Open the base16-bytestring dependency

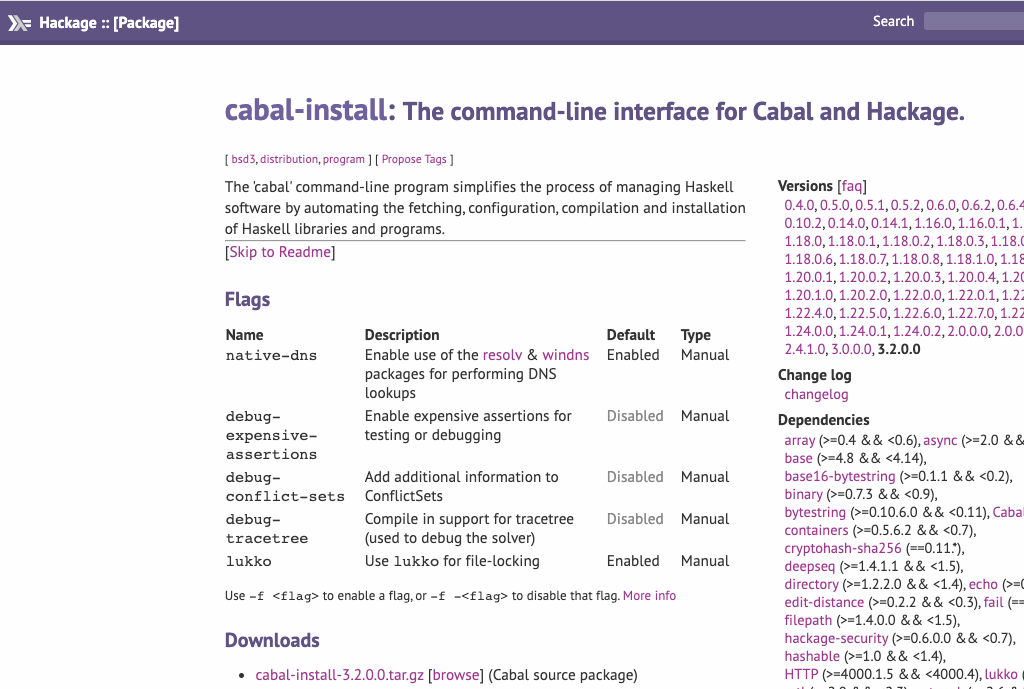coord(840,477)
